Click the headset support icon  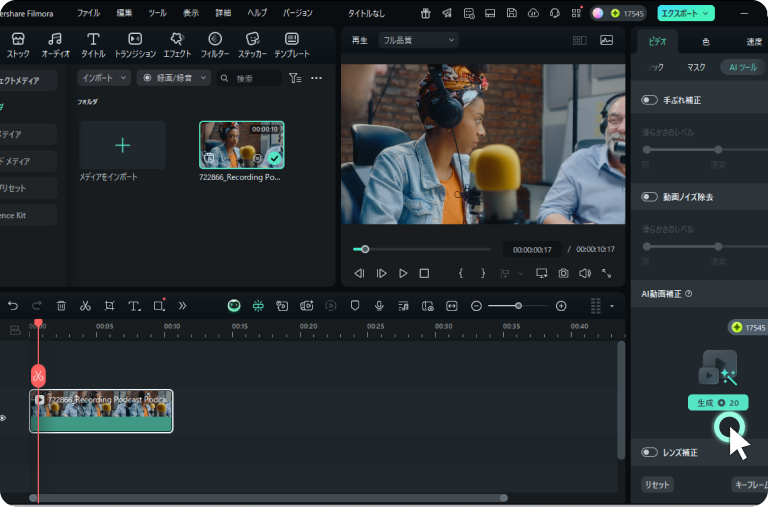(x=554, y=13)
